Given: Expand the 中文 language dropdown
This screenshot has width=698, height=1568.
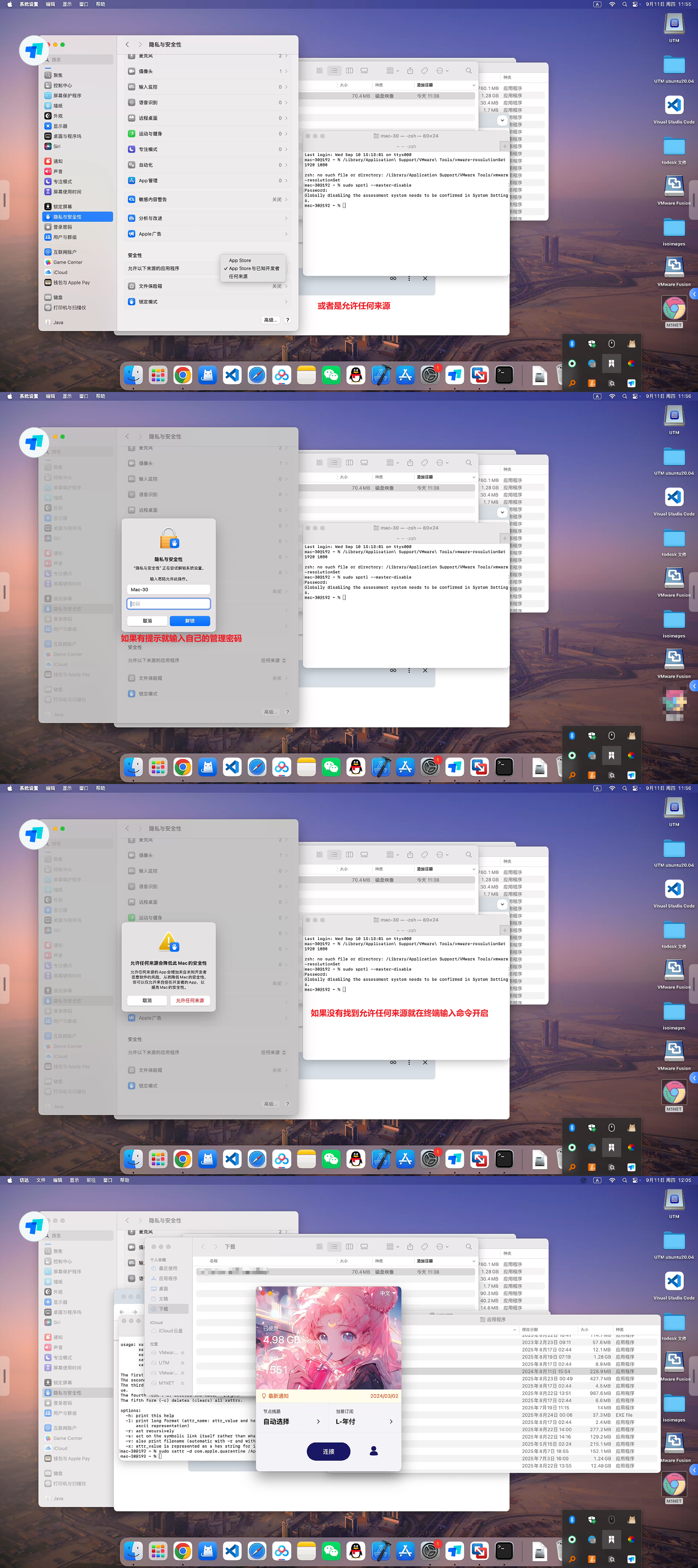Looking at the screenshot, I should pyautogui.click(x=387, y=1293).
